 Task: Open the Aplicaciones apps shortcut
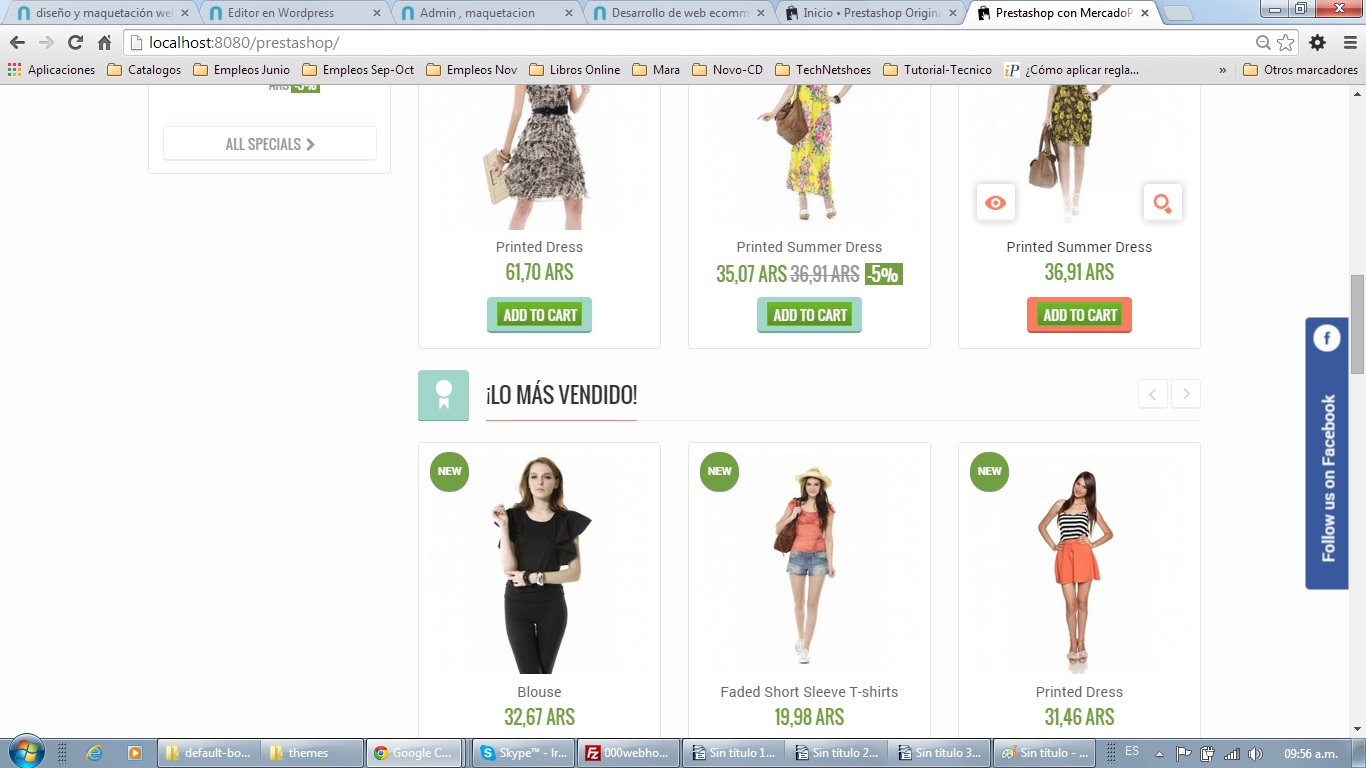pyautogui.click(x=51, y=70)
